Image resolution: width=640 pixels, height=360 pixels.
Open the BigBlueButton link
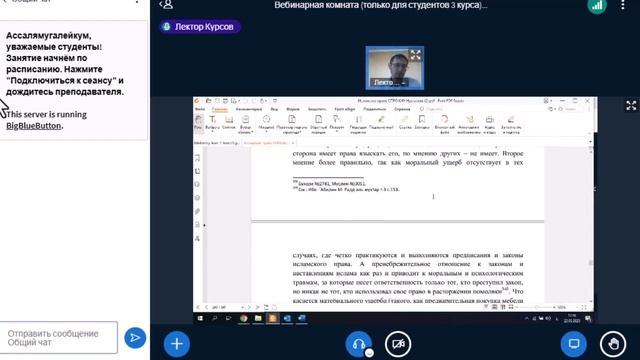(x=33, y=126)
